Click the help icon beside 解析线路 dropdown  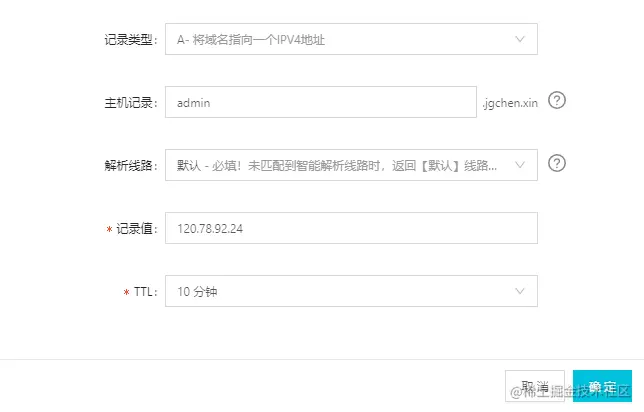coord(557,163)
